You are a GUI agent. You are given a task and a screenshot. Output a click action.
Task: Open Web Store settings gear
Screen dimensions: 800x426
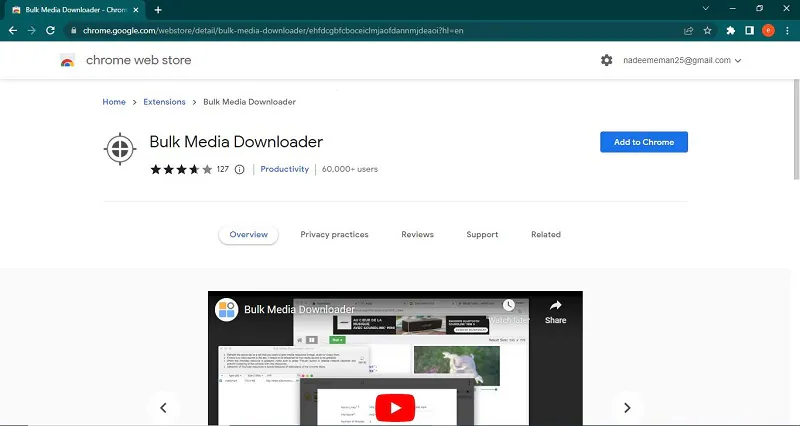coord(606,60)
